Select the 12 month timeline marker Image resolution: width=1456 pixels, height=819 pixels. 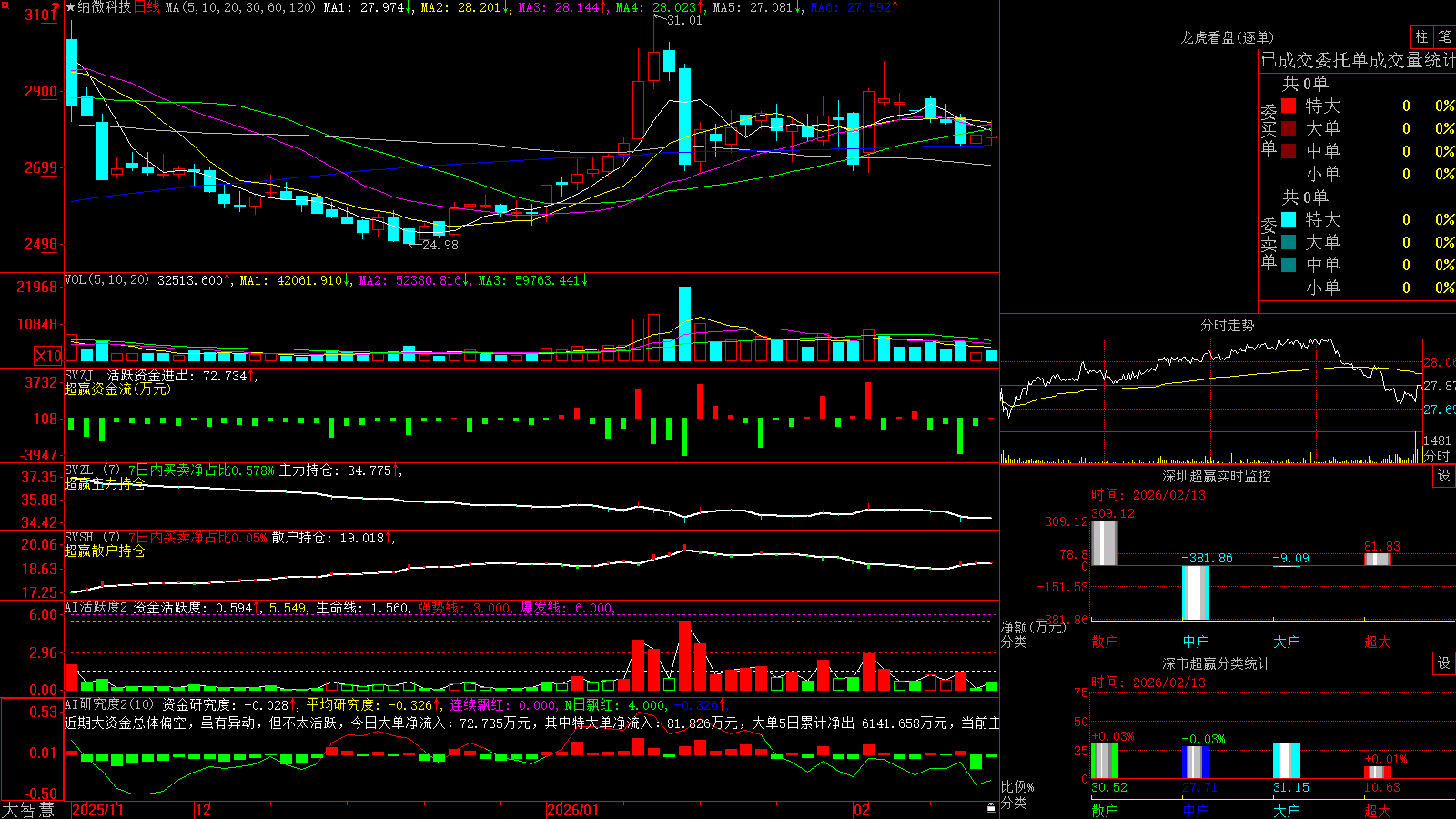(204, 810)
